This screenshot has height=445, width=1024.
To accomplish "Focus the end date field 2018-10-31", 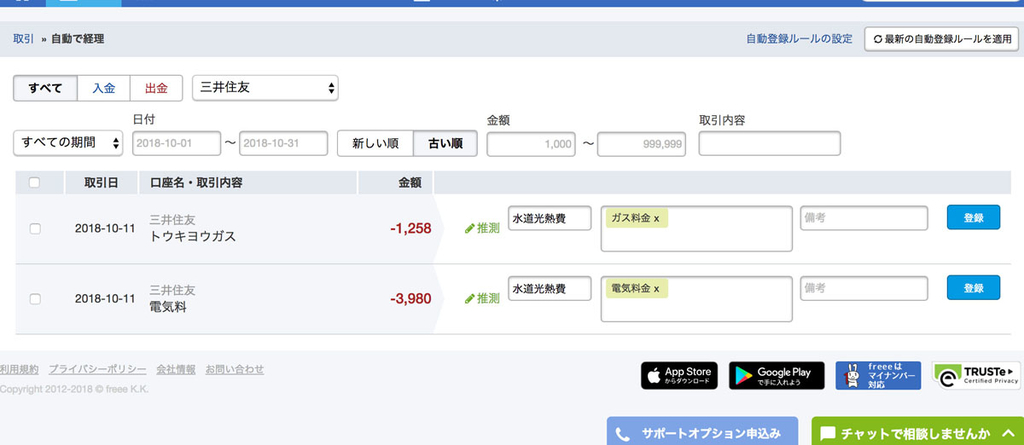I will coord(283,144).
